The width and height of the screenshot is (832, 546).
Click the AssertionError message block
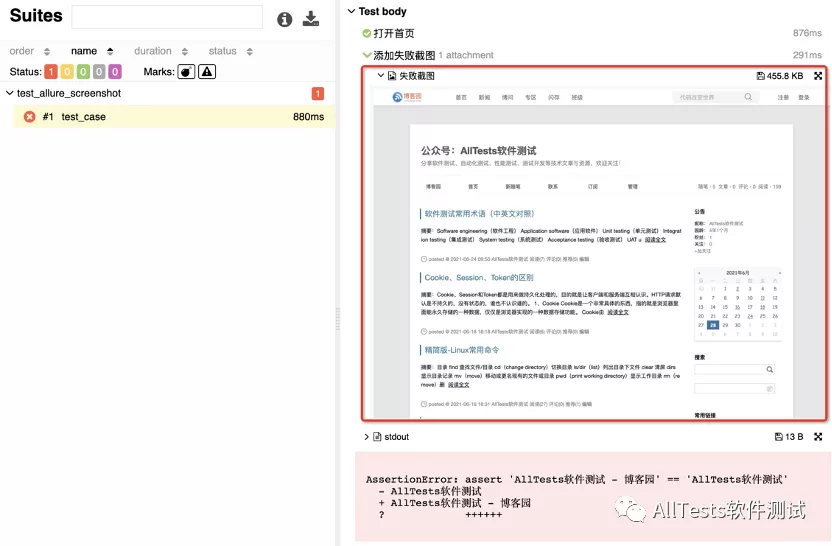pyautogui.click(x=592, y=497)
